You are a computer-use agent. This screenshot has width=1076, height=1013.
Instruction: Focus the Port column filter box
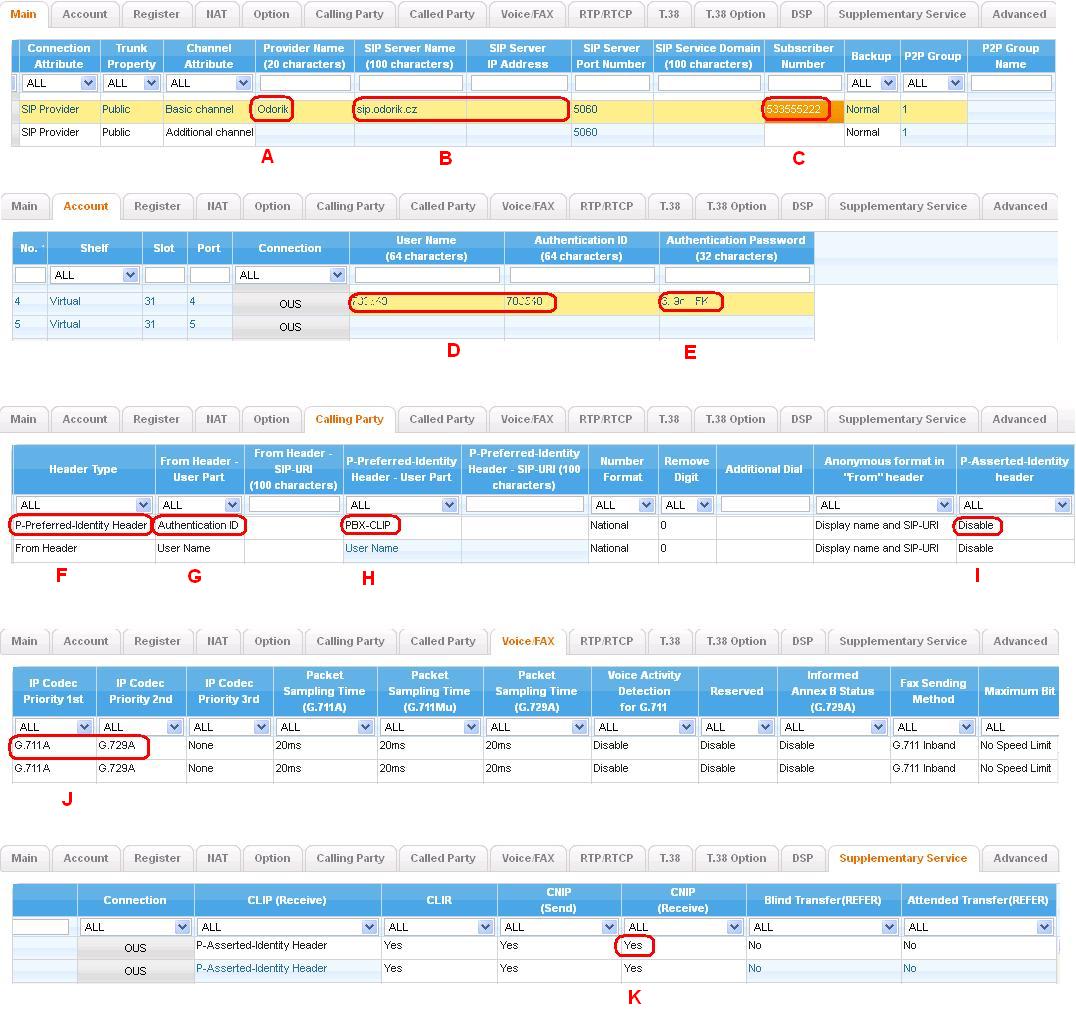[209, 275]
